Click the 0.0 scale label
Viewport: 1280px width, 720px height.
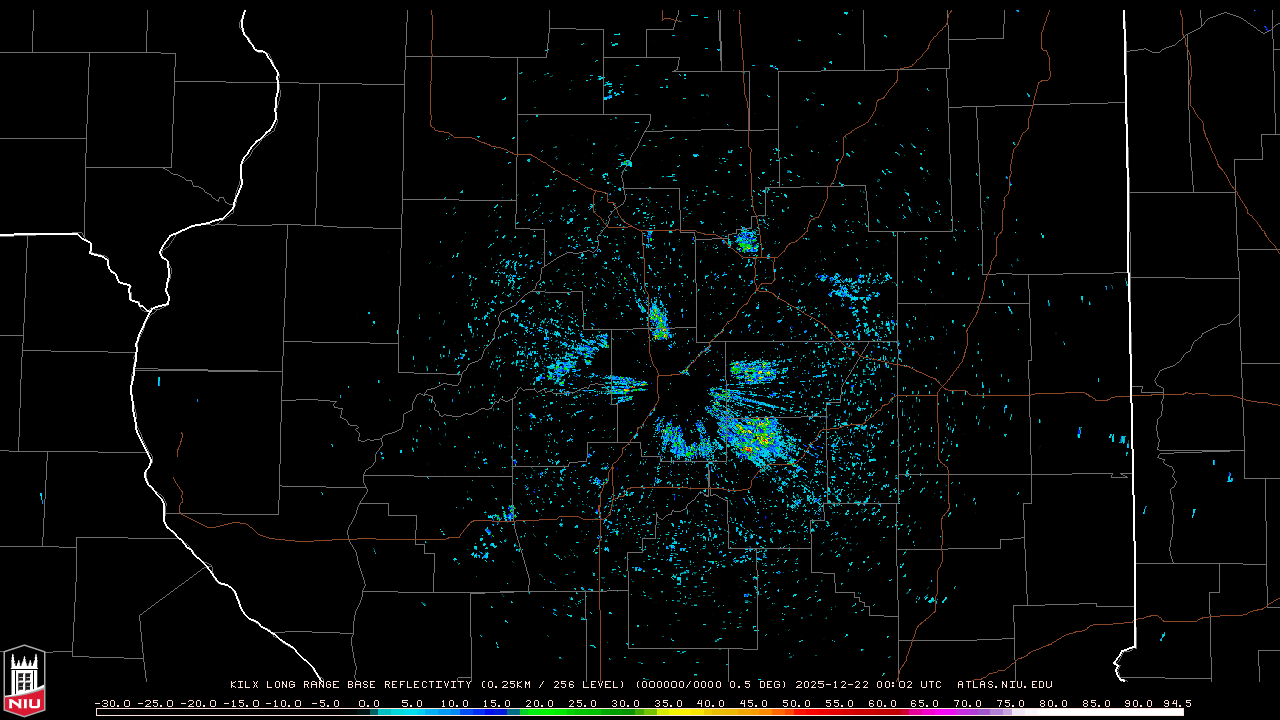[369, 704]
